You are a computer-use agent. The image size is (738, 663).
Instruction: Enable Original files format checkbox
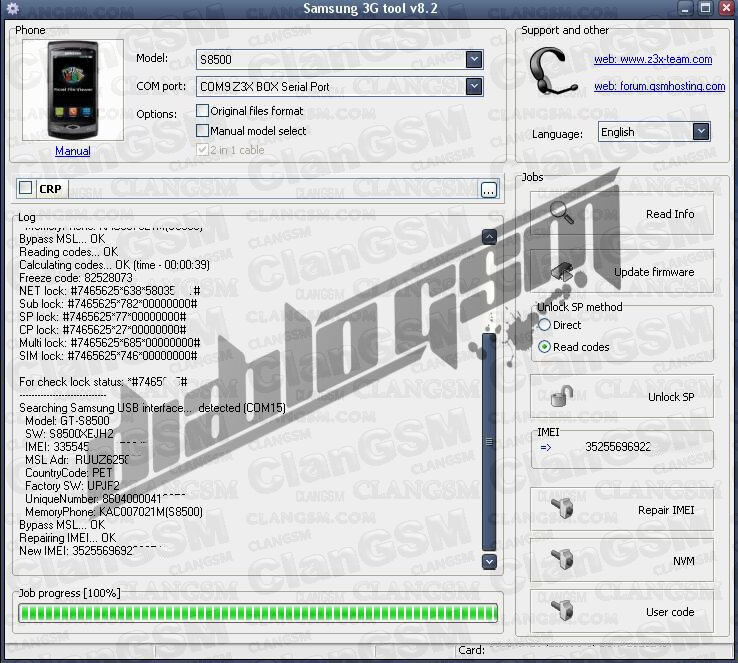[x=202, y=111]
